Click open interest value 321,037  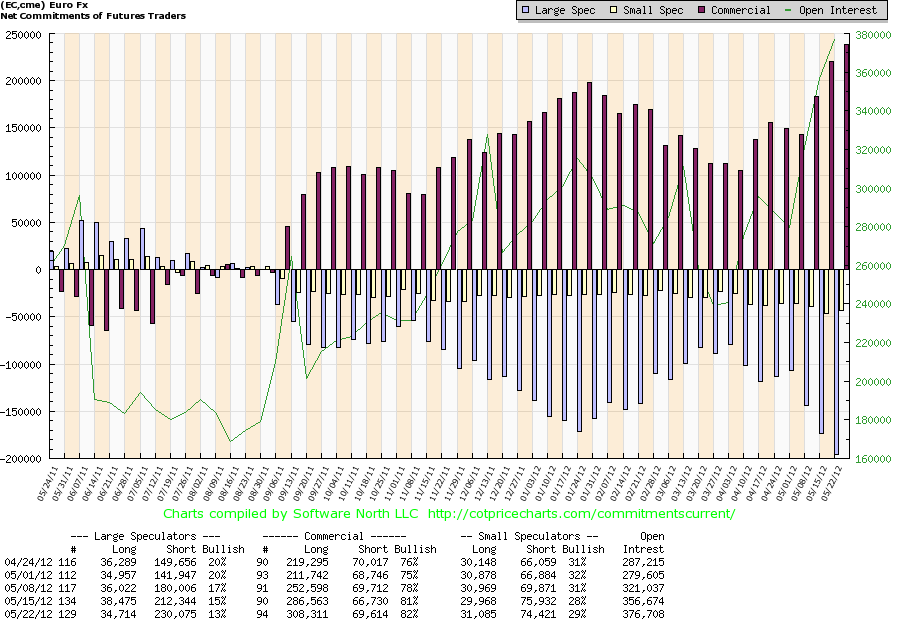click(x=644, y=588)
